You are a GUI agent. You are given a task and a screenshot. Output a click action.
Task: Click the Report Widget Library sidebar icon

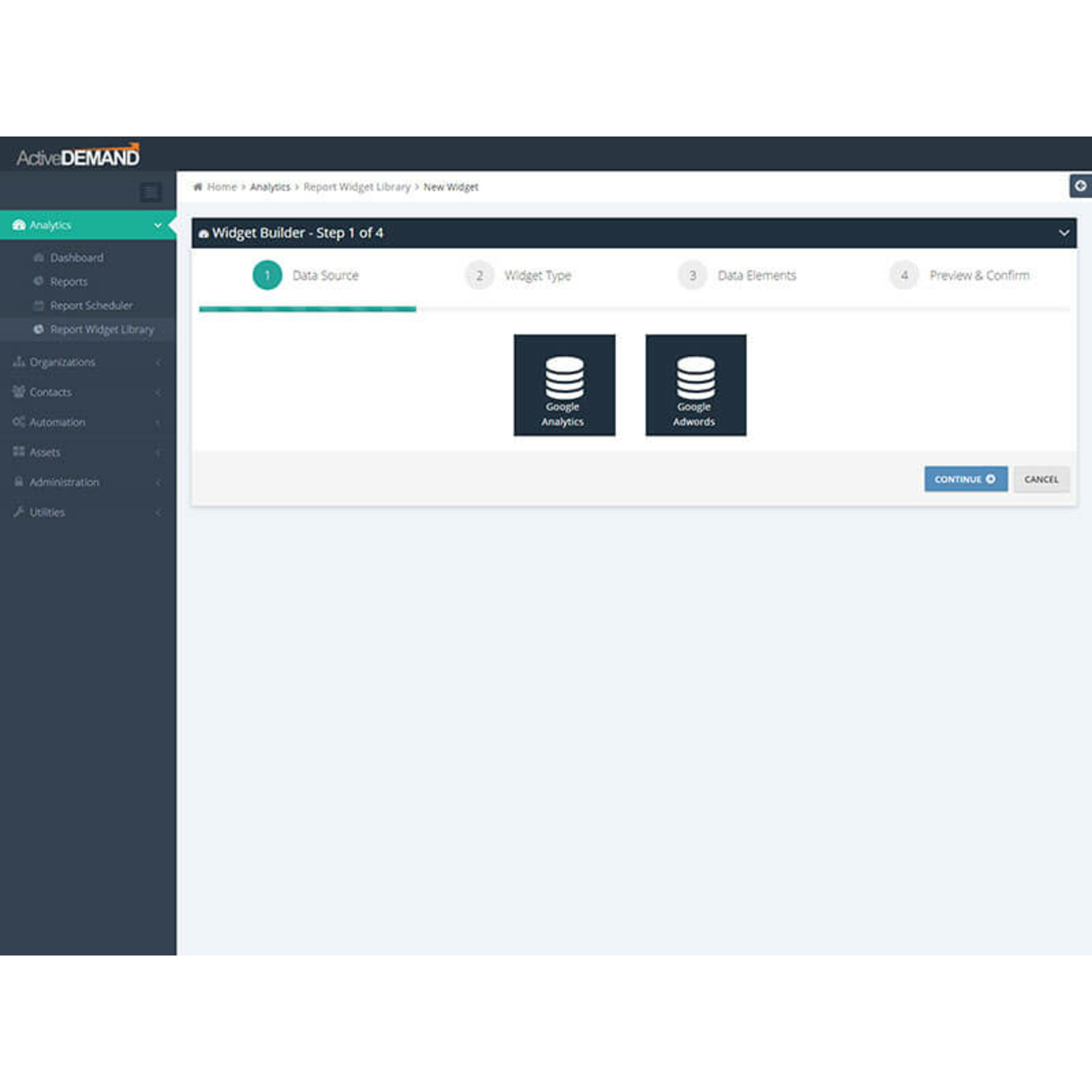click(38, 328)
